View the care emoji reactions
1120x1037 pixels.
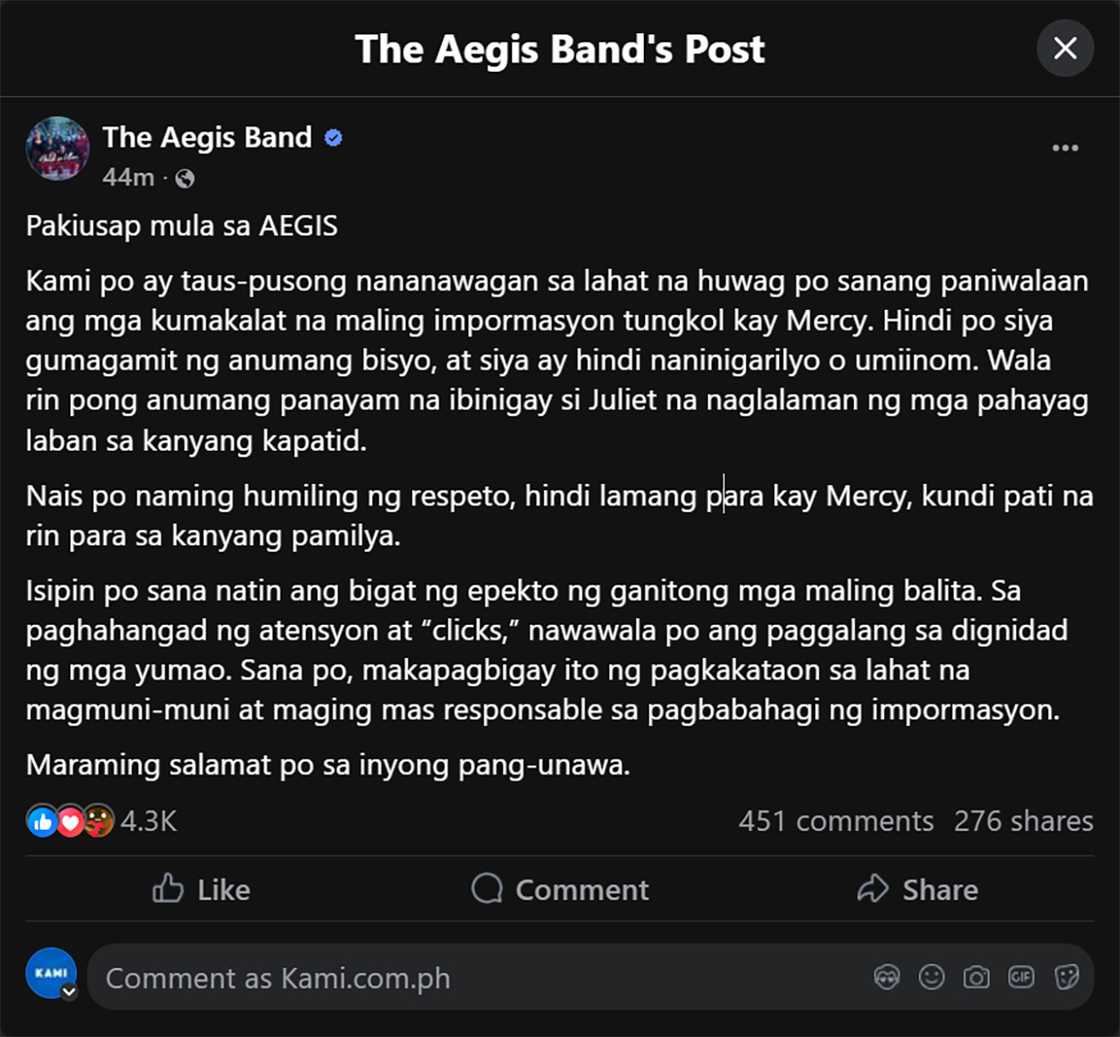point(99,821)
